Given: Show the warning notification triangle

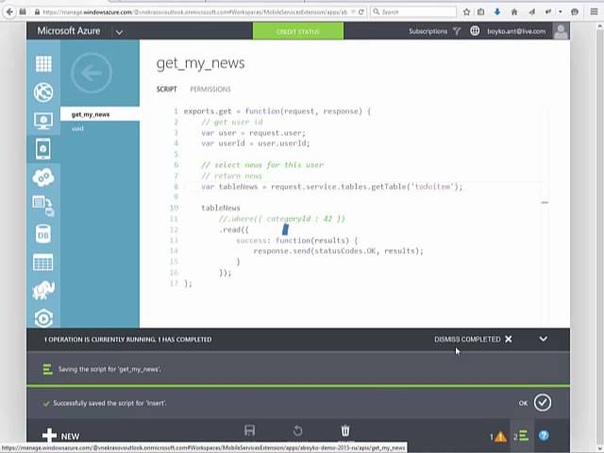Looking at the screenshot, I should click(498, 436).
